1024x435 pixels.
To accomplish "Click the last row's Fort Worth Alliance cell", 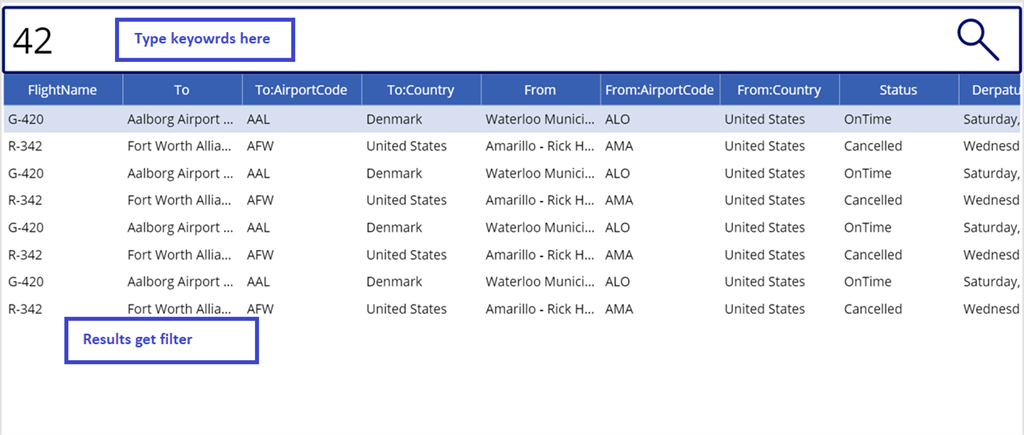I will (x=180, y=309).
